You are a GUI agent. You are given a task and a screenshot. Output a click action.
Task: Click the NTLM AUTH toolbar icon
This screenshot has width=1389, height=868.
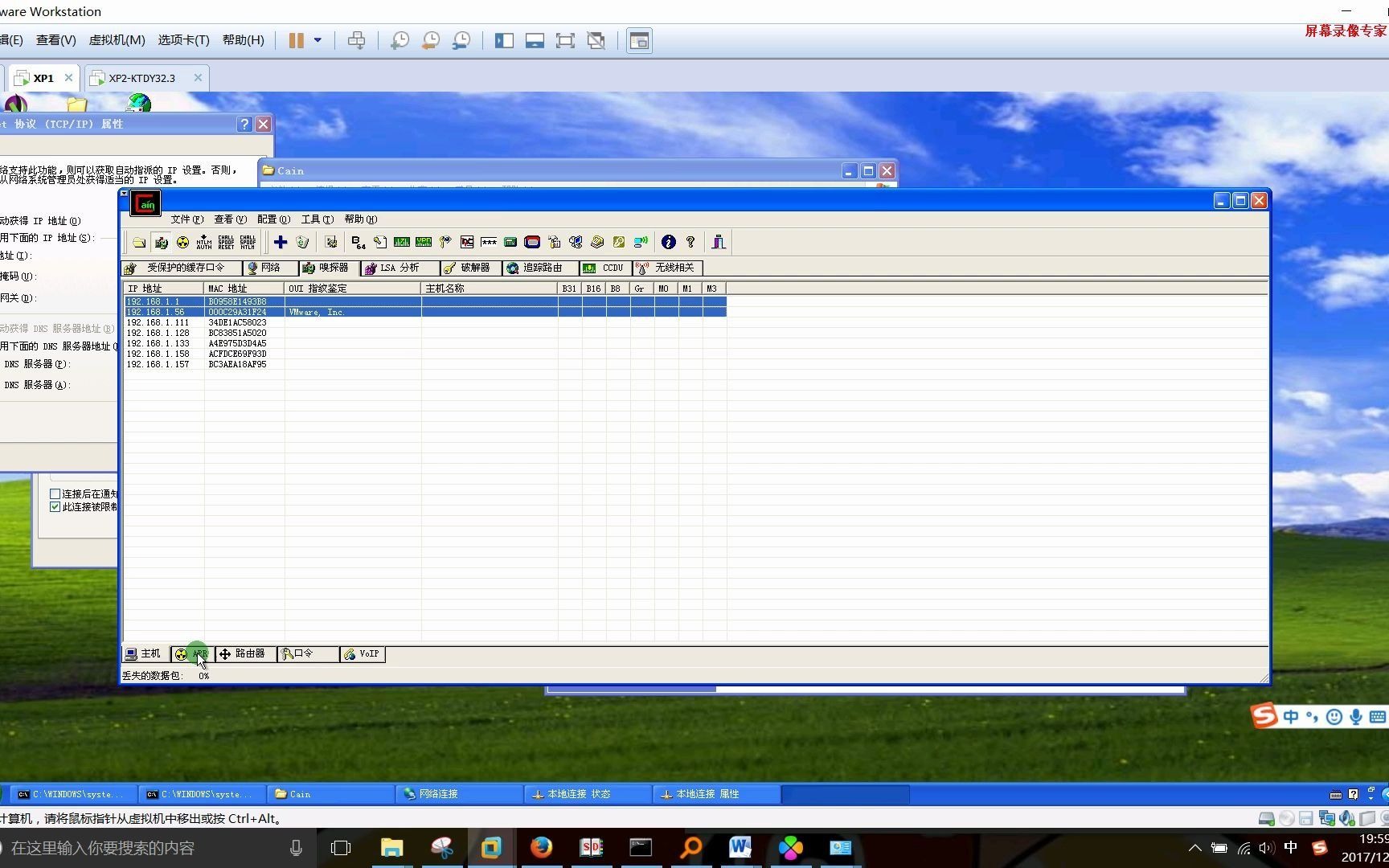(x=204, y=242)
